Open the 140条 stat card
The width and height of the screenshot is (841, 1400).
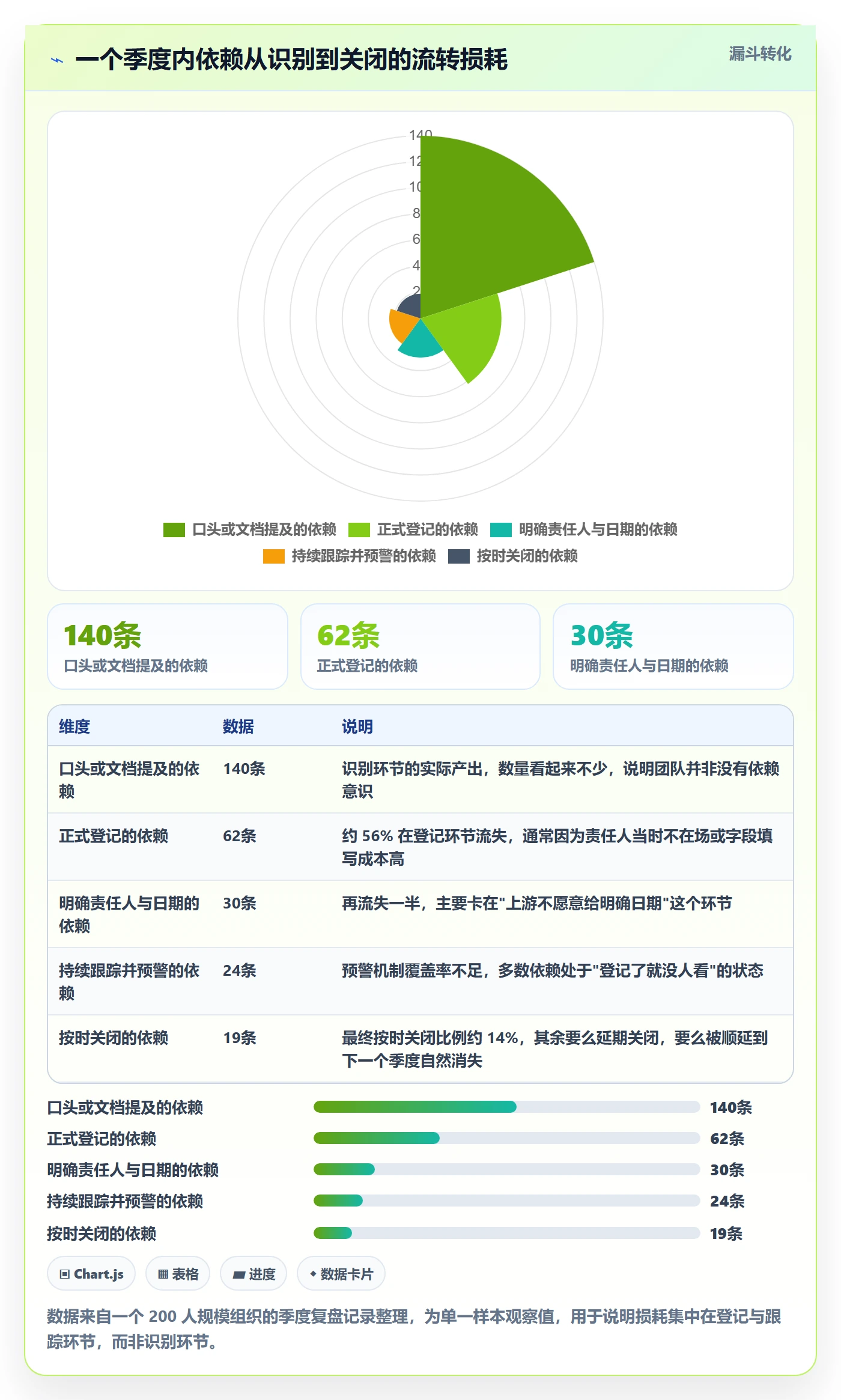[168, 647]
